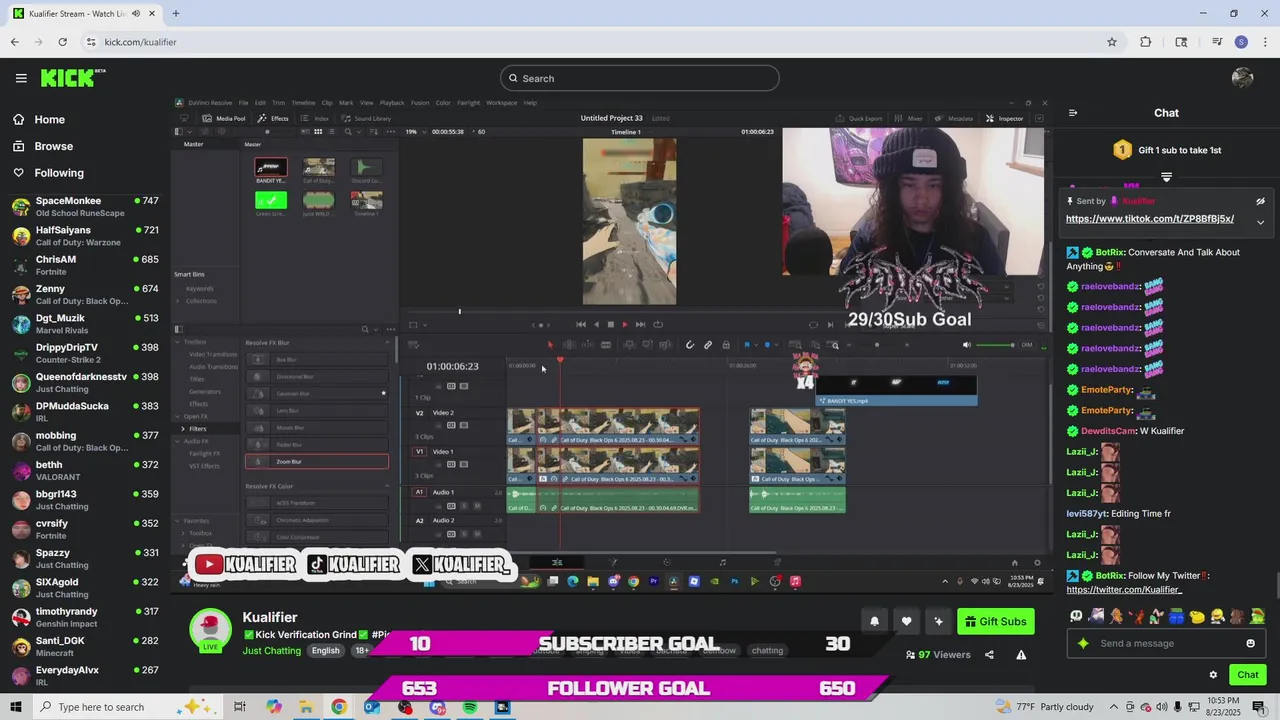The image size is (1280, 720).
Task: Open the flag color dropdown arrow
Action: [755, 345]
